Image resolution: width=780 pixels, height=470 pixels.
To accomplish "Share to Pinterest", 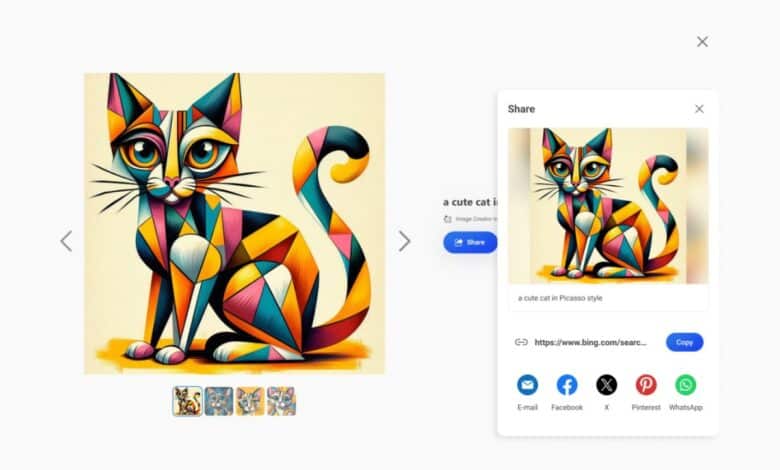I will point(646,385).
